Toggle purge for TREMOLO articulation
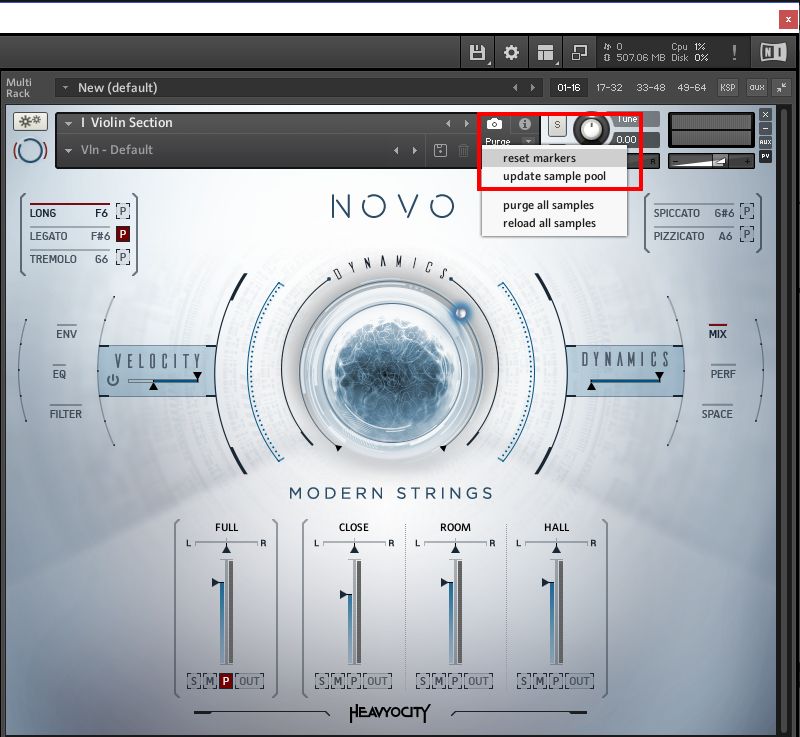The image size is (800, 737). (x=122, y=257)
